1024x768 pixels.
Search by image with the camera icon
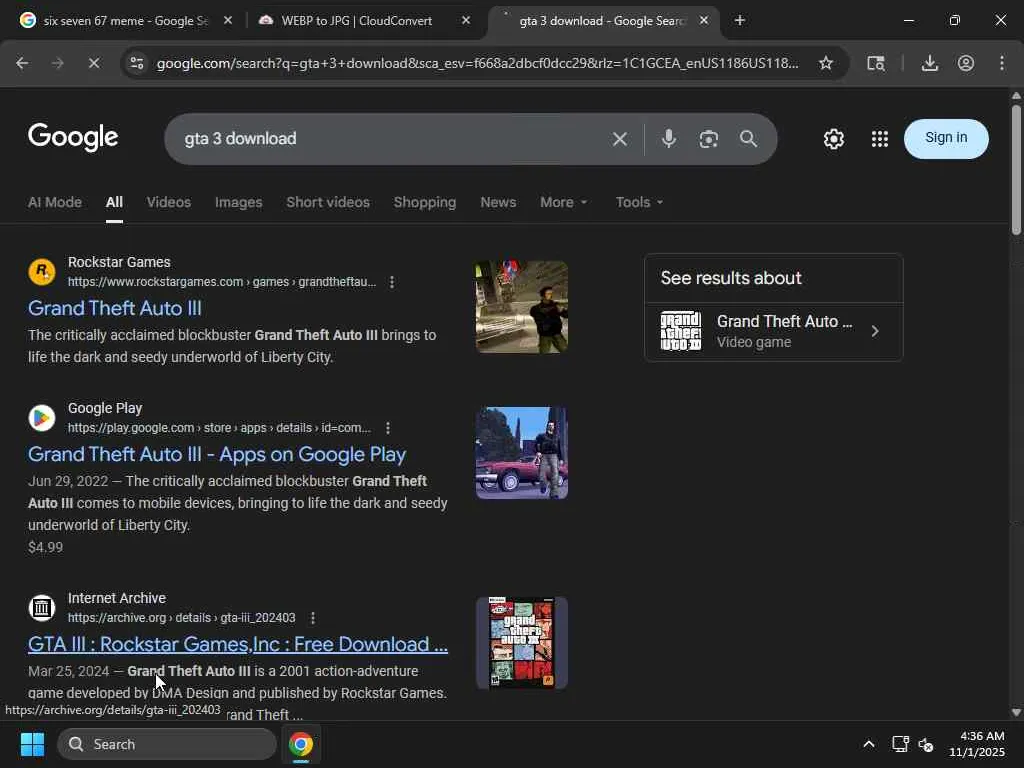pyautogui.click(x=709, y=138)
